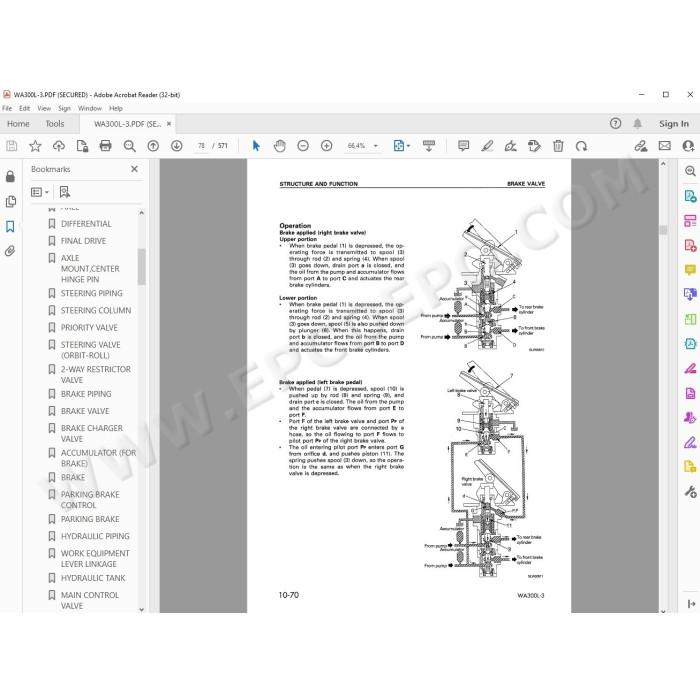Viewport: 700px width, 700px height.
Task: Close the WA300L-3.PDF document tab
Action: pyautogui.click(x=169, y=124)
